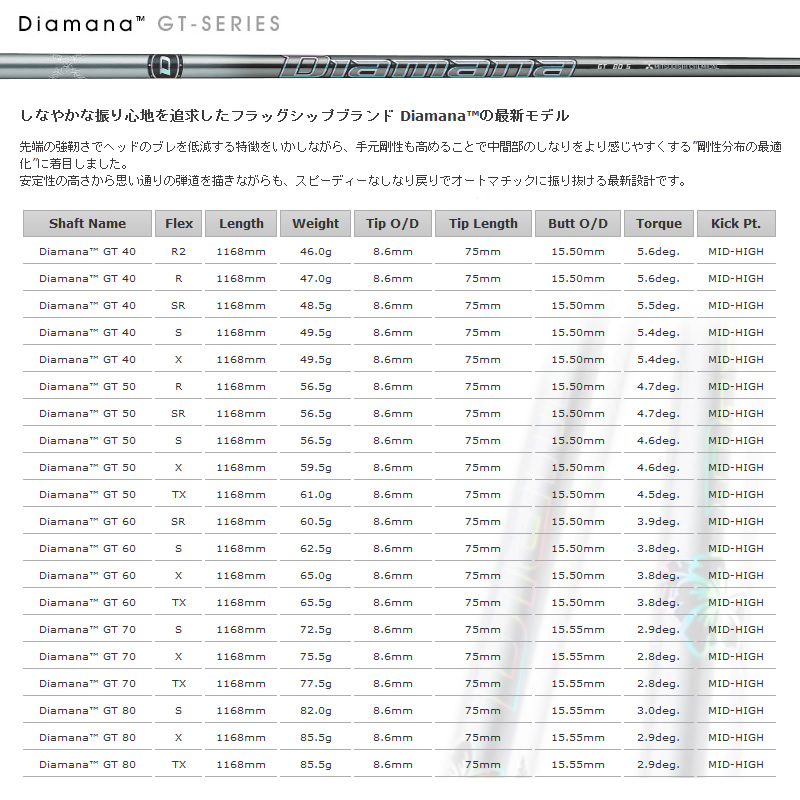Click the Torque column header
The height and width of the screenshot is (800, 800).
pyautogui.click(x=659, y=223)
